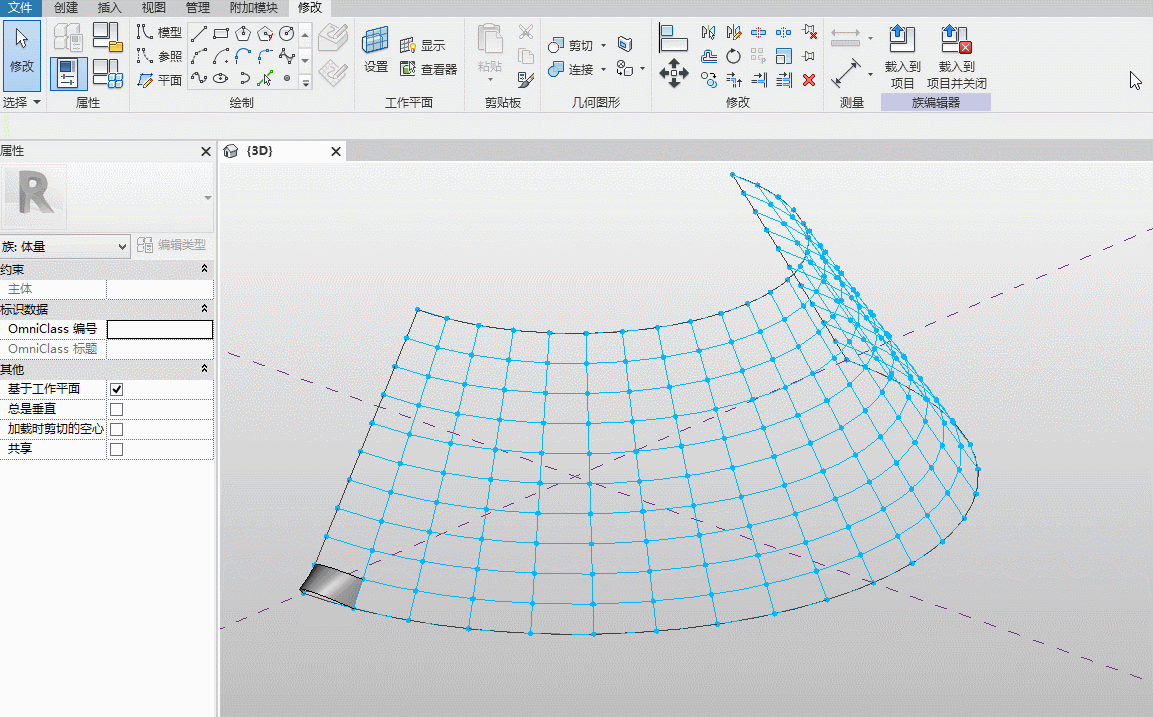Open the 族: 体量 dropdown

click(x=65, y=246)
